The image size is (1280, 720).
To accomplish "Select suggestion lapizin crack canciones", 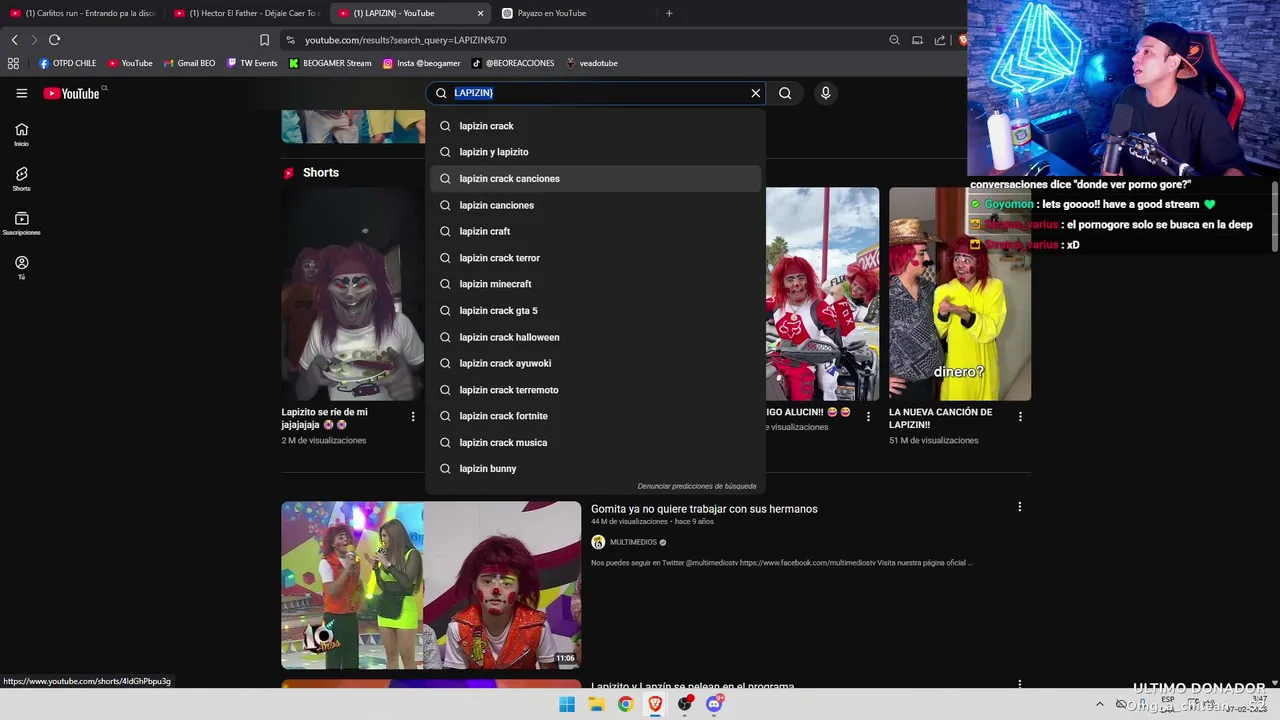I will click(x=595, y=179).
